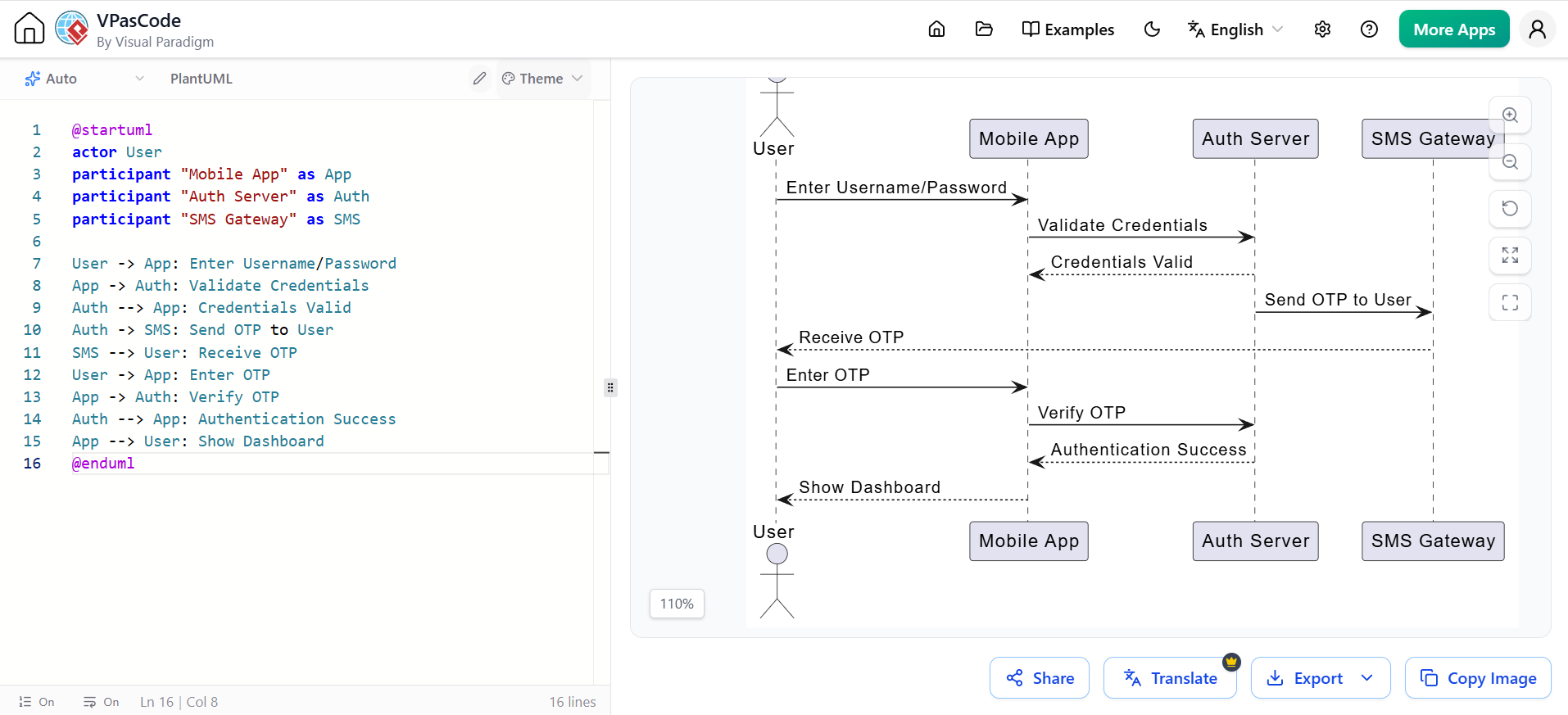The width and height of the screenshot is (1568, 715).
Task: Expand the English language dropdown
Action: pos(1235,29)
